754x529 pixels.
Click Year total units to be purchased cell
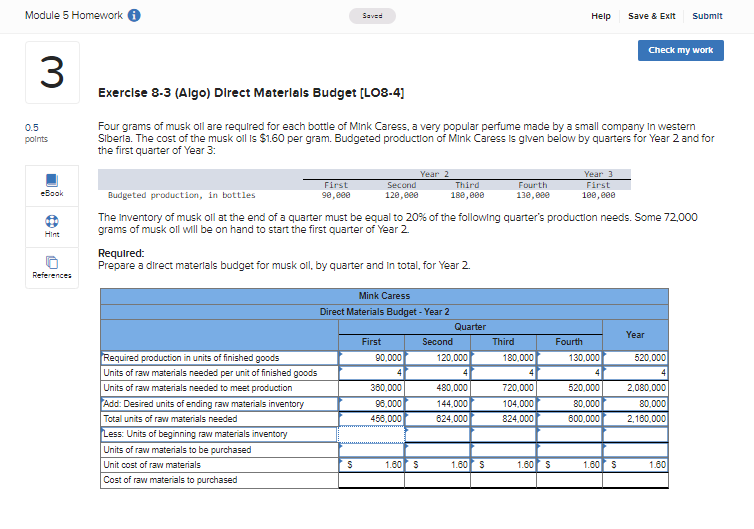635,449
